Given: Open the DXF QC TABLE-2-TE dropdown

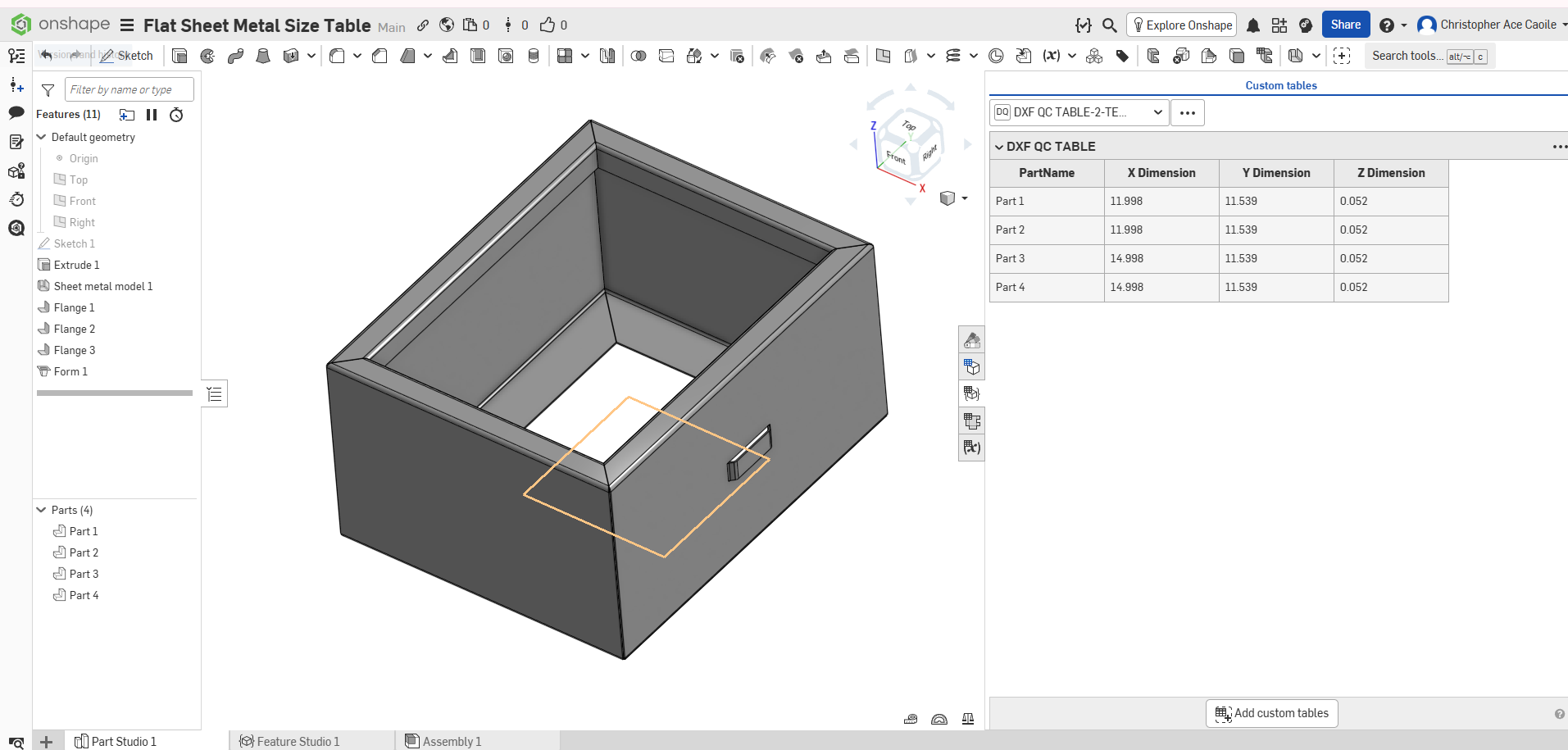Looking at the screenshot, I should pyautogui.click(x=1079, y=112).
